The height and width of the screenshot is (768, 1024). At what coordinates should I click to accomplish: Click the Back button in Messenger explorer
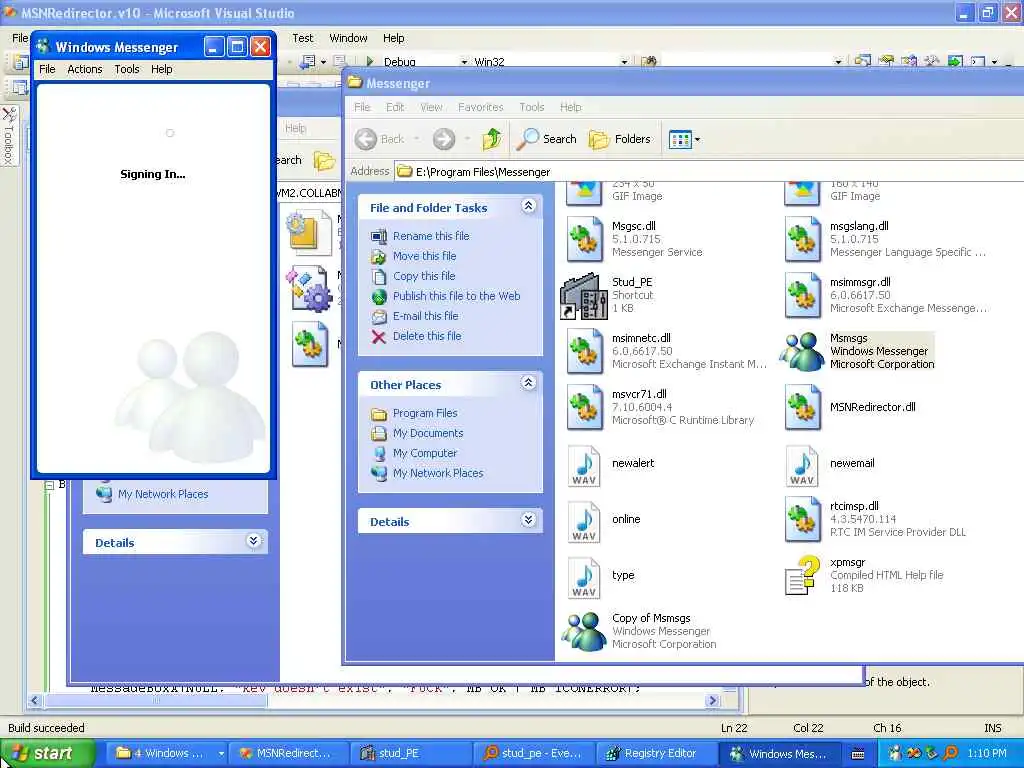pos(380,139)
